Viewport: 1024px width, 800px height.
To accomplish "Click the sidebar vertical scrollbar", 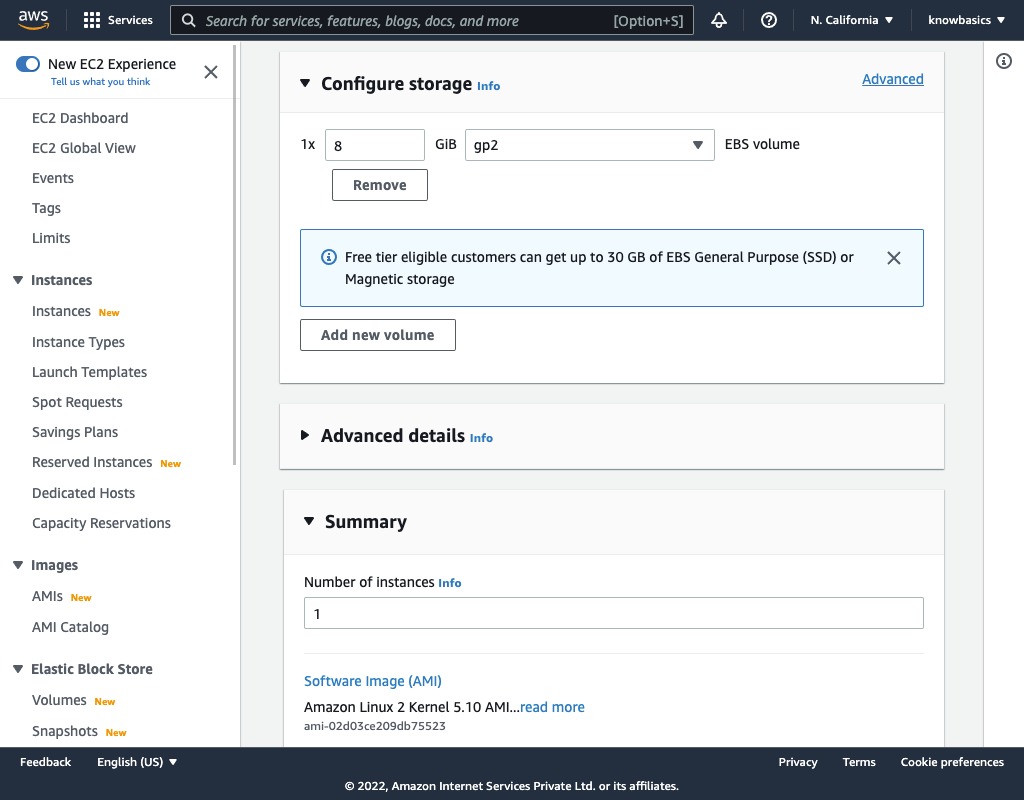I will click(x=234, y=255).
